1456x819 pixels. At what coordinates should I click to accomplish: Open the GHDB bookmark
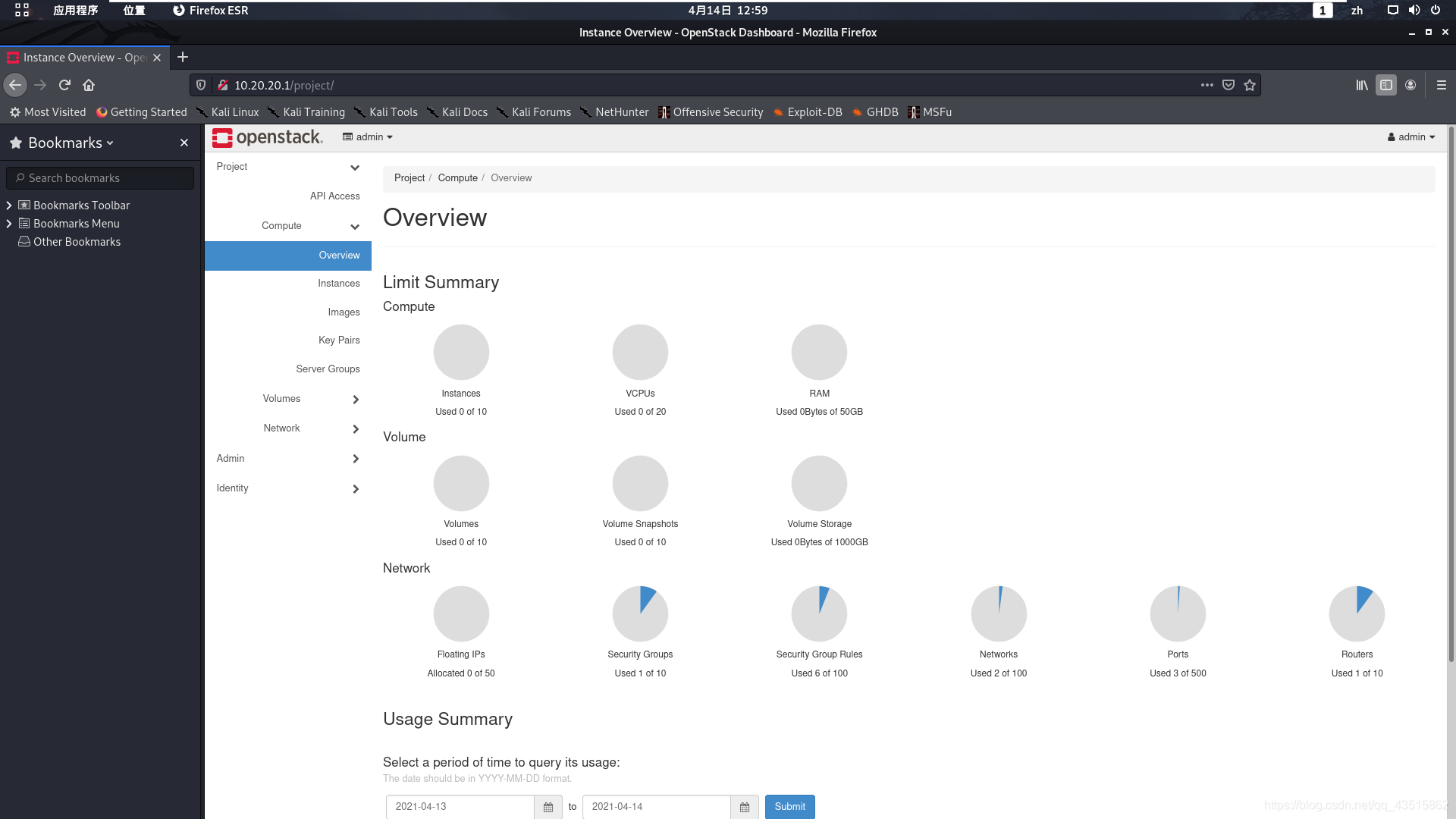875,112
